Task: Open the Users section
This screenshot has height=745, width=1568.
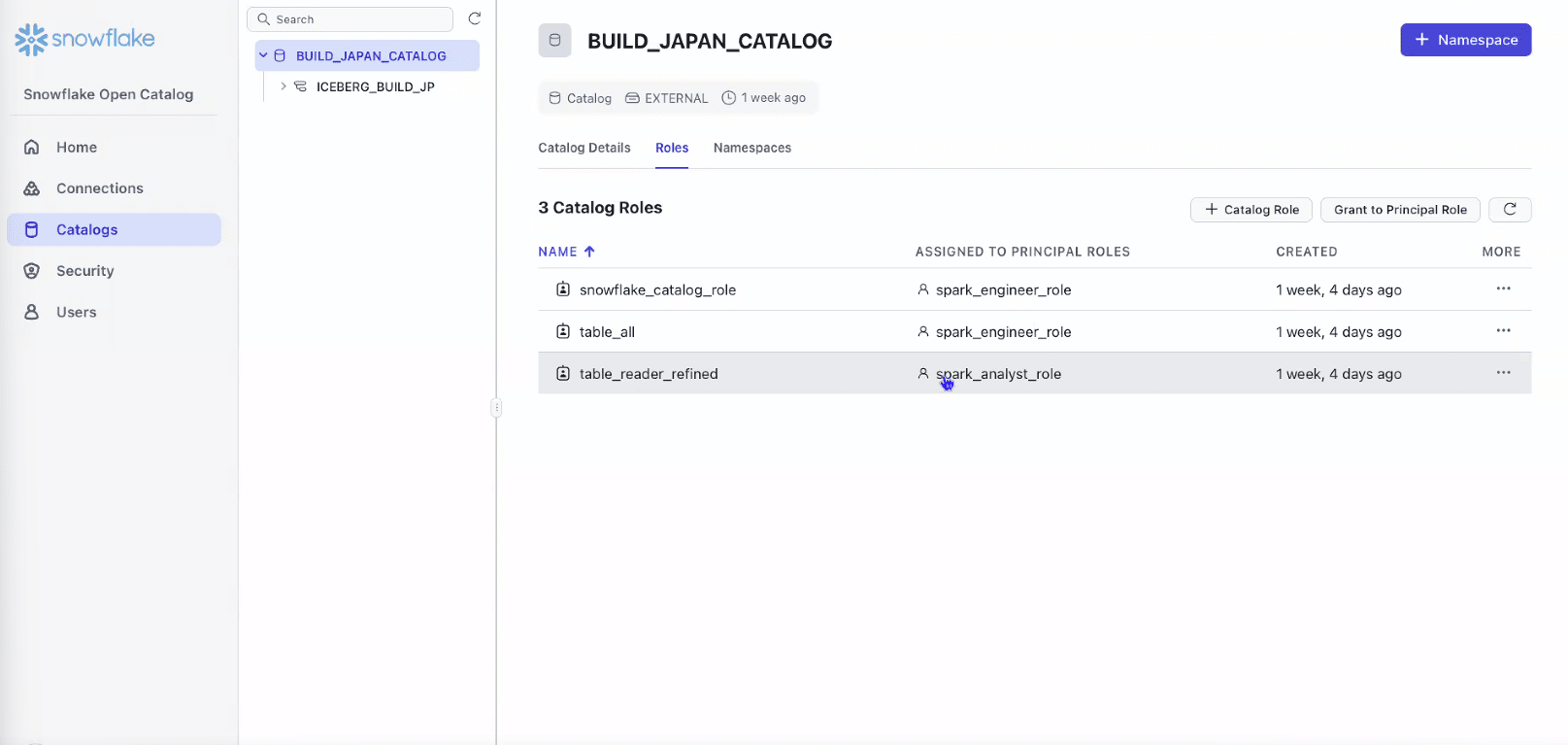Action: click(x=114, y=313)
